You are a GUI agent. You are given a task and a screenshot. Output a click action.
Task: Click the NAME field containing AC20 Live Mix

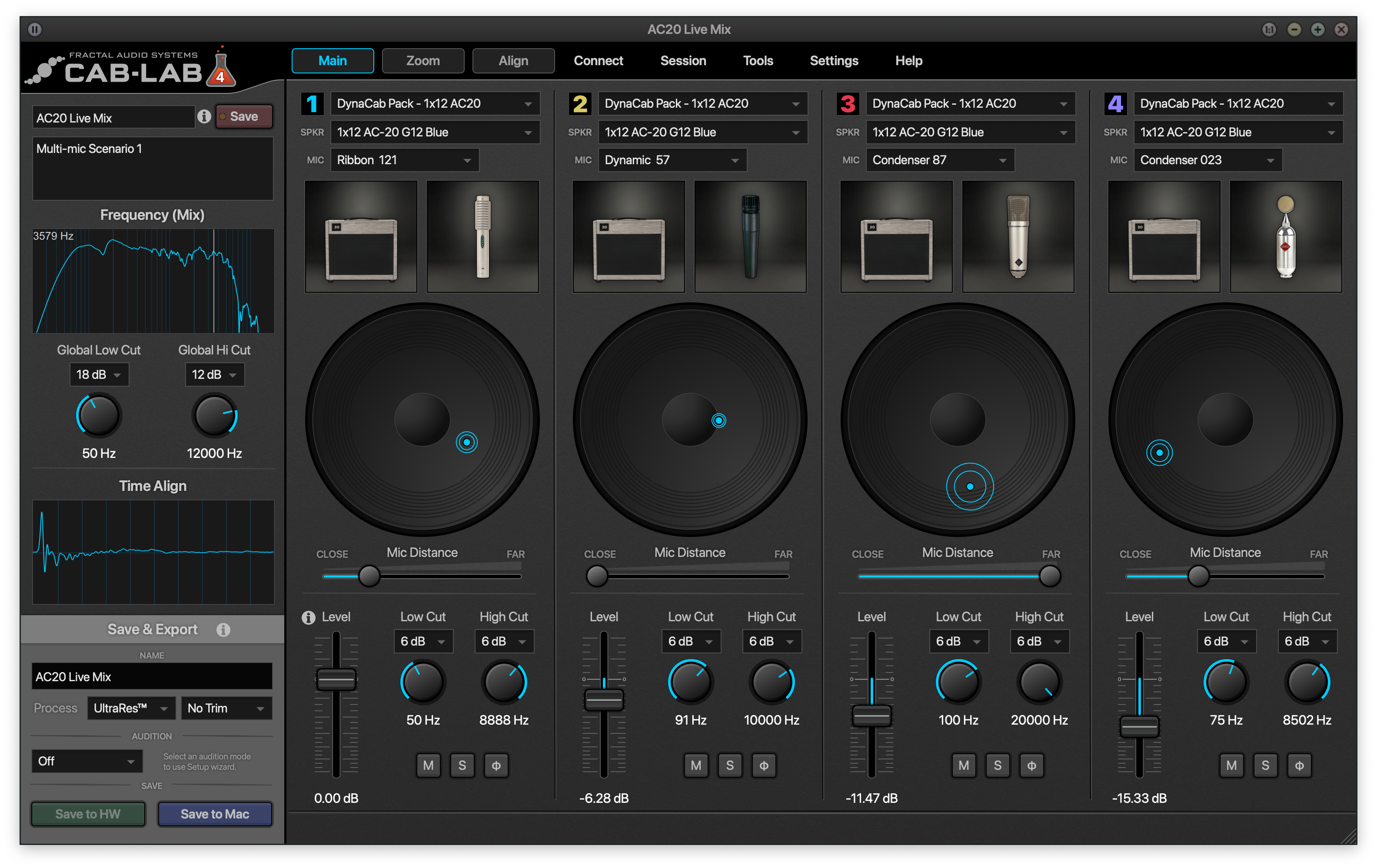(152, 676)
